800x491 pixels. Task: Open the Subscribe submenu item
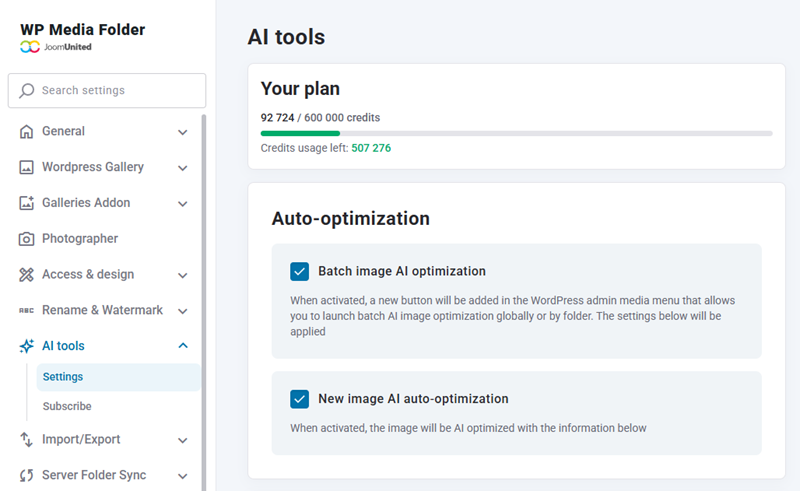pyautogui.click(x=67, y=407)
